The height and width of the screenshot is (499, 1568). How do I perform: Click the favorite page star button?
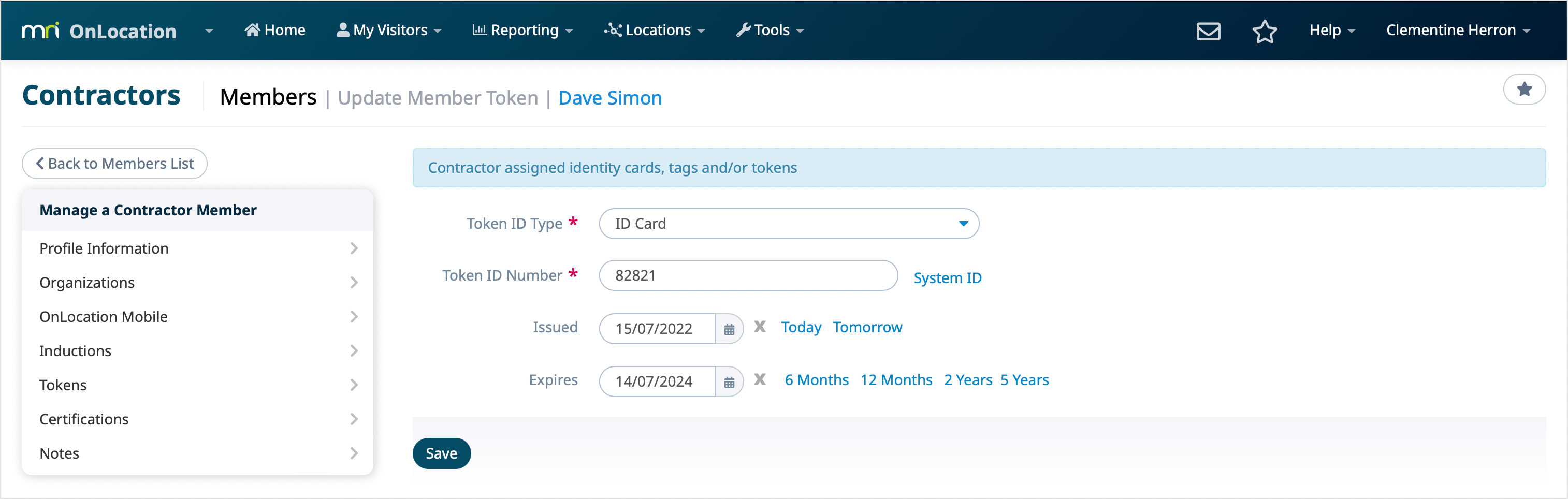(x=1523, y=90)
